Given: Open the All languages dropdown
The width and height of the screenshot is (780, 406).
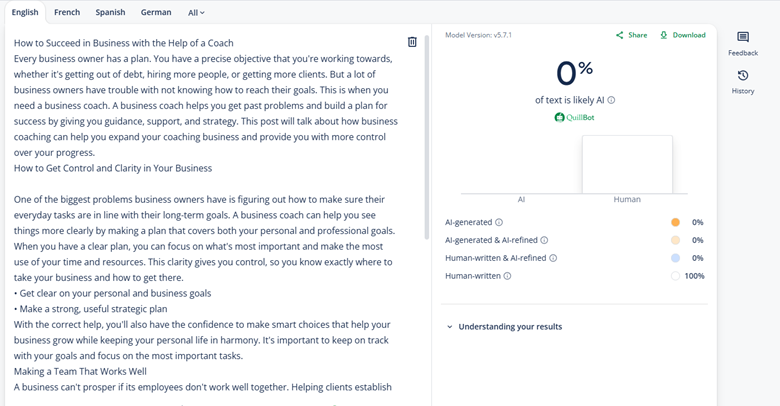Looking at the screenshot, I should pos(196,13).
